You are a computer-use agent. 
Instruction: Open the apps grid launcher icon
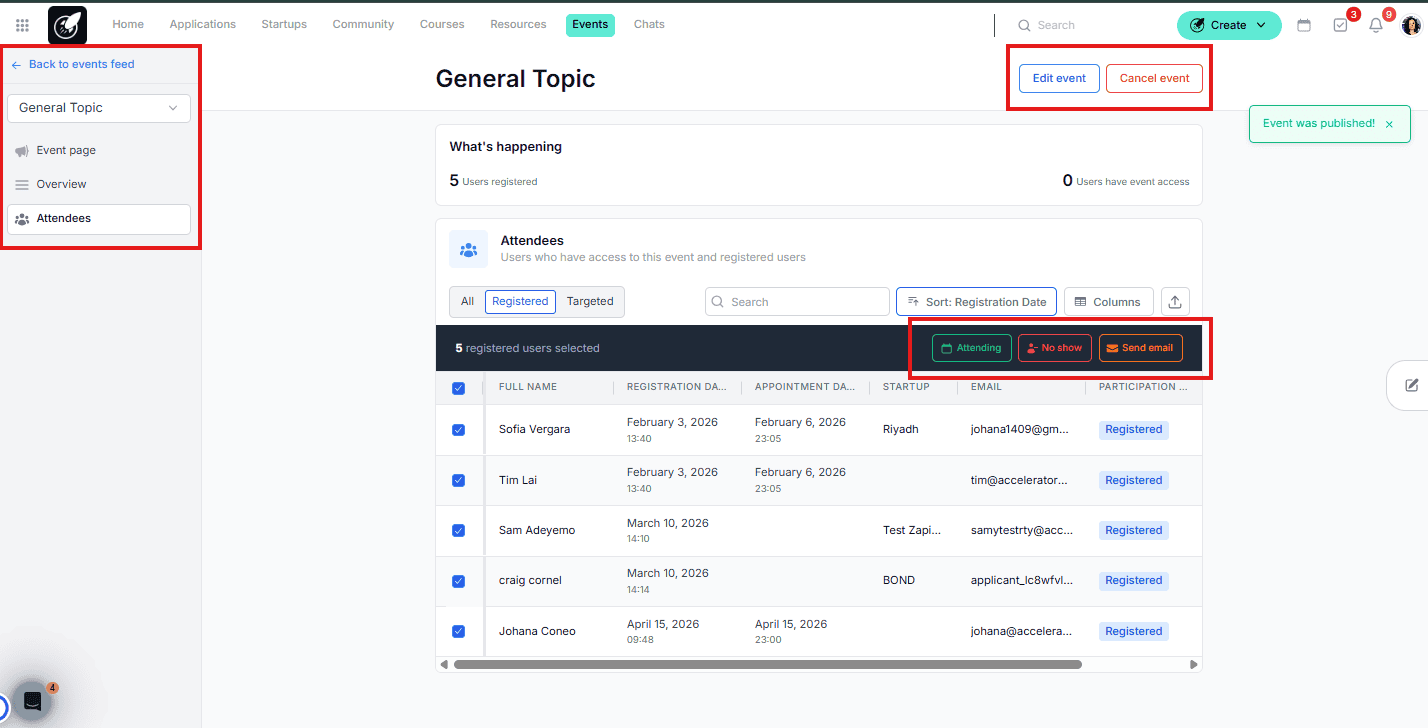[x=22, y=25]
